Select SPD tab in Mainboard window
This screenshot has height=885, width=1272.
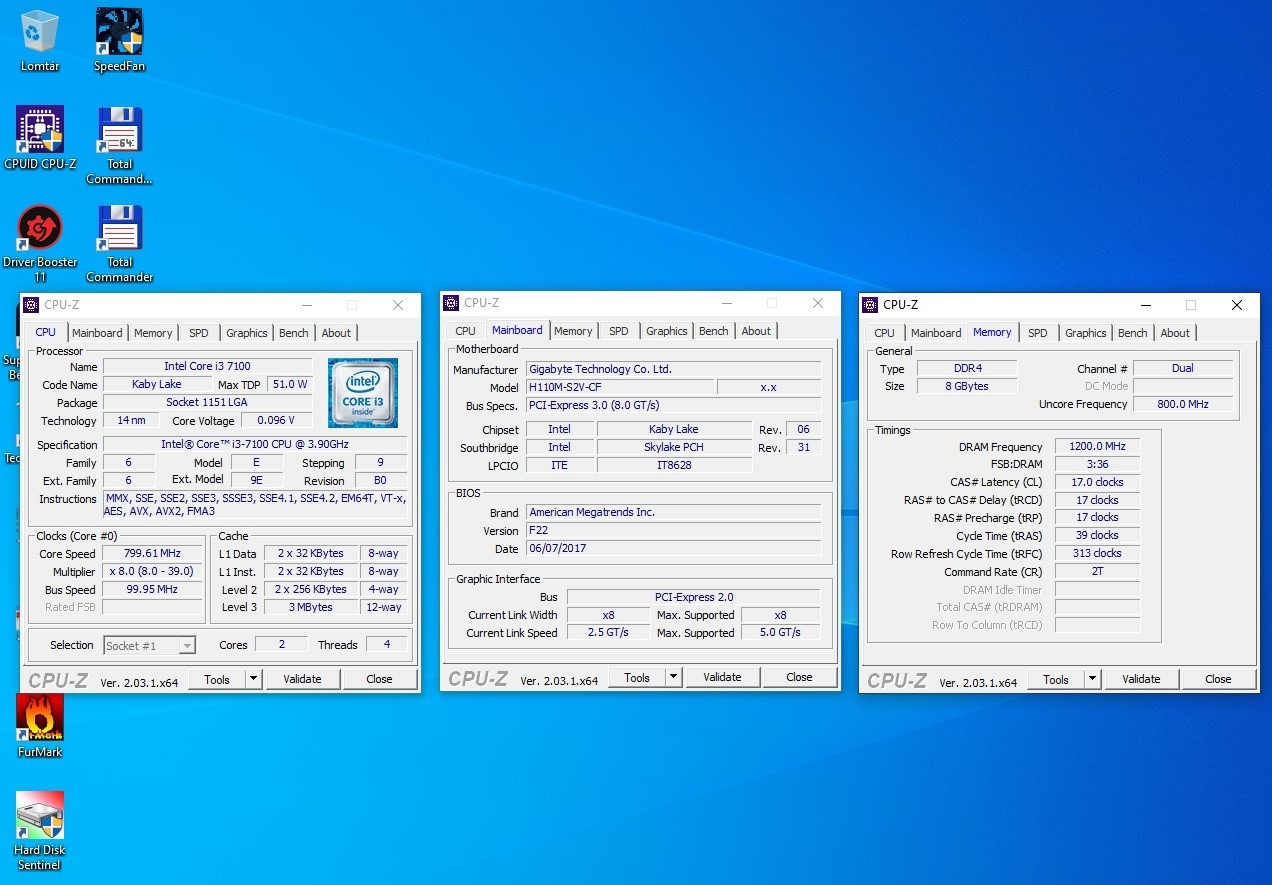(x=619, y=331)
